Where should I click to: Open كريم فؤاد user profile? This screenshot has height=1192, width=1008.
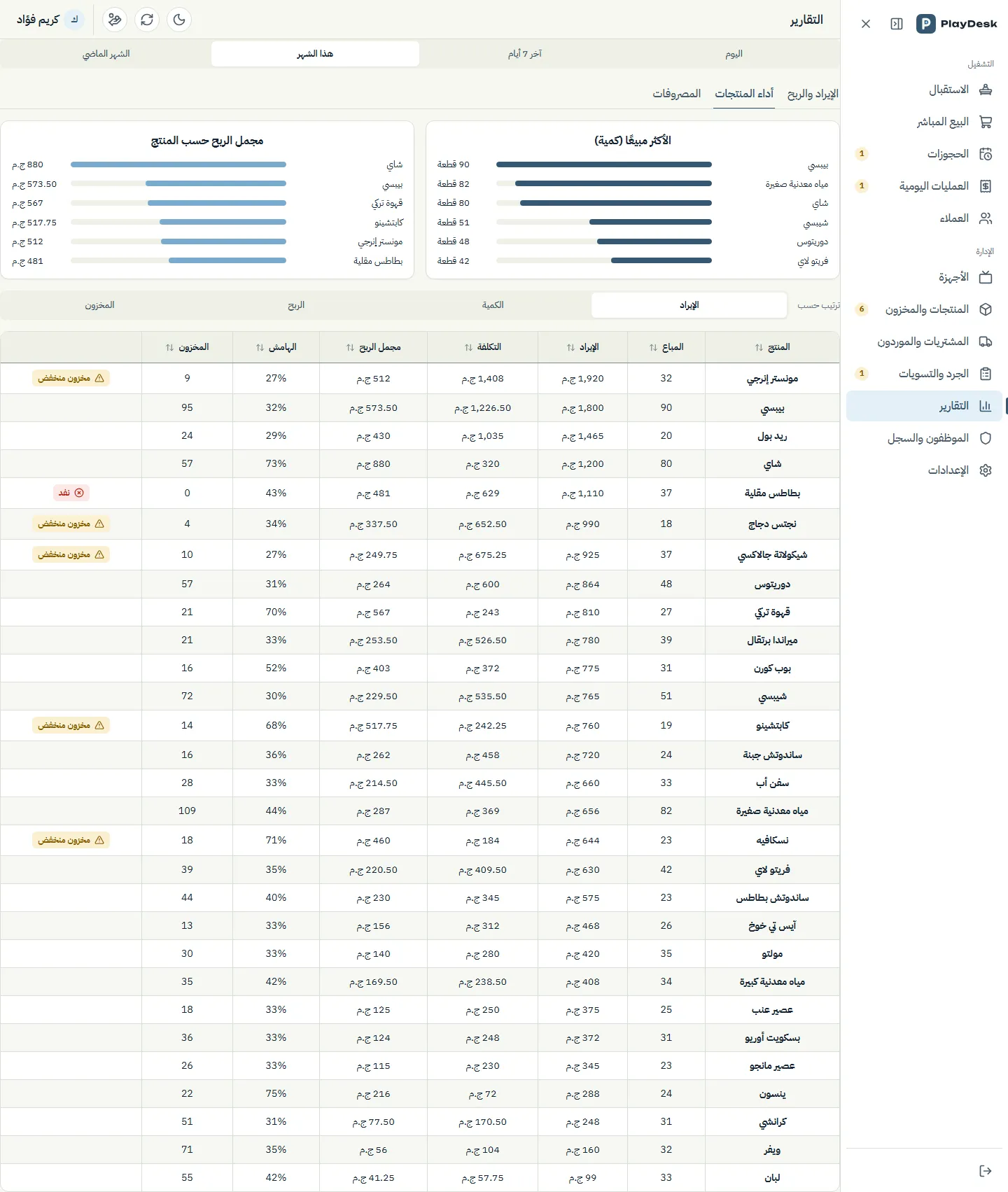(x=50, y=20)
